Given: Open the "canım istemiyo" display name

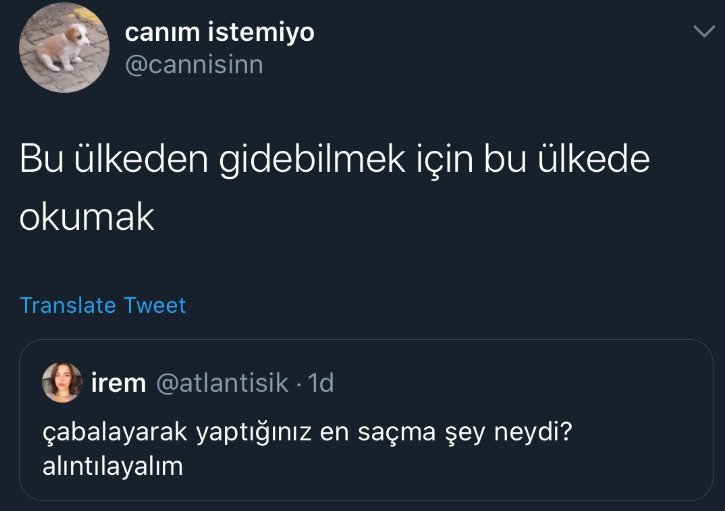Looking at the screenshot, I should tap(219, 32).
